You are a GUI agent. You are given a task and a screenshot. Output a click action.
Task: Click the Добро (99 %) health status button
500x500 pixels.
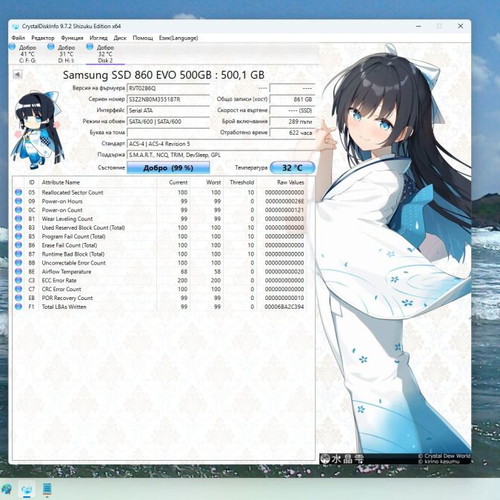coord(168,168)
